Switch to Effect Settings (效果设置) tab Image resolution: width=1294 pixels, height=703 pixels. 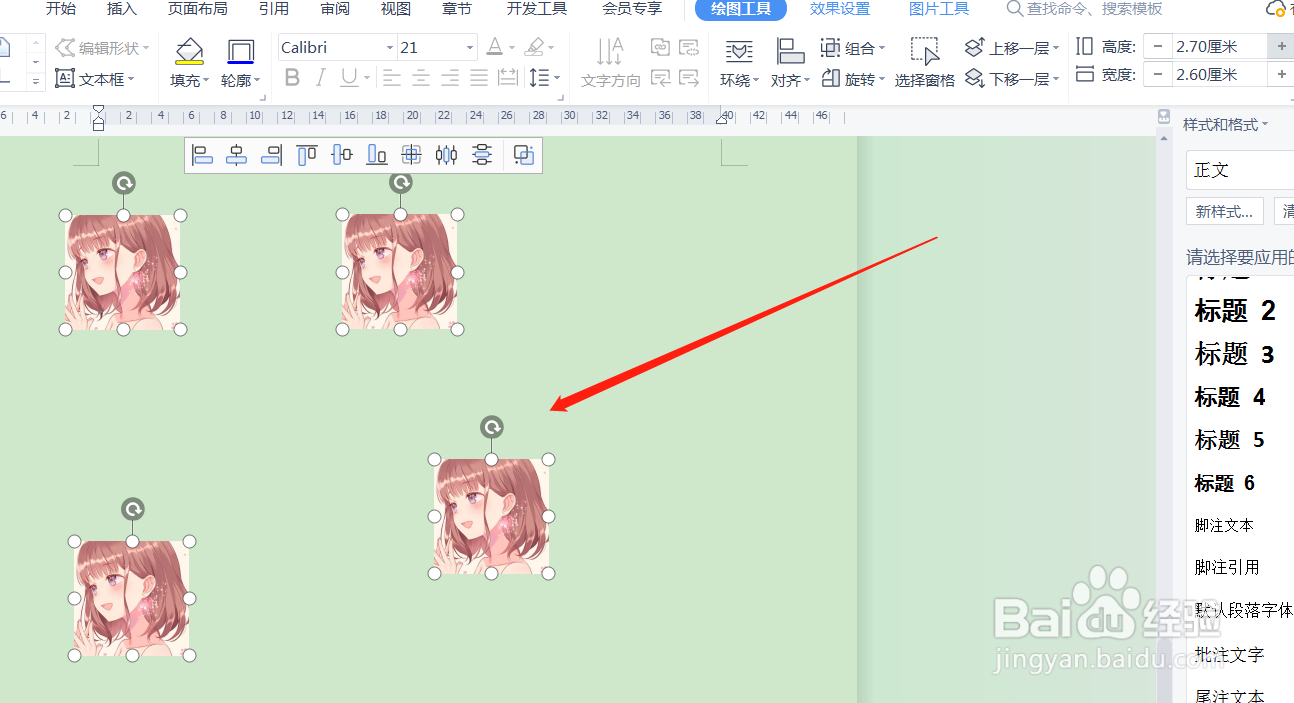pyautogui.click(x=840, y=9)
